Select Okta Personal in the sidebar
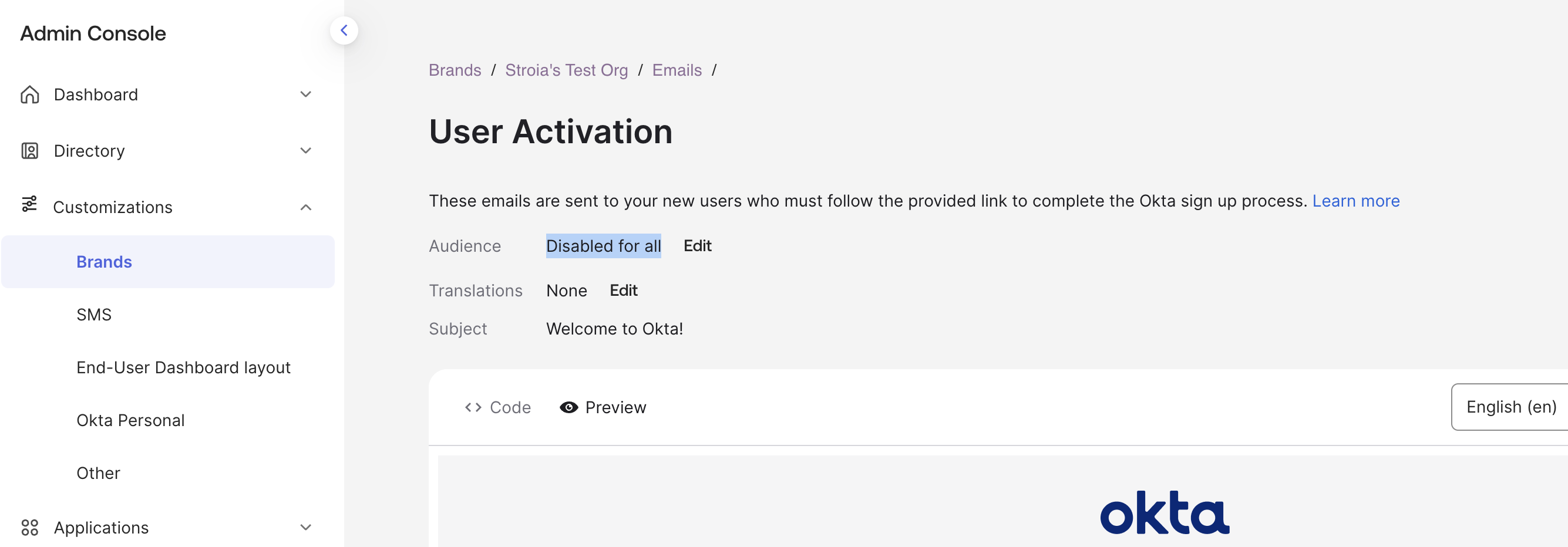Image resolution: width=1568 pixels, height=547 pixels. tap(130, 420)
